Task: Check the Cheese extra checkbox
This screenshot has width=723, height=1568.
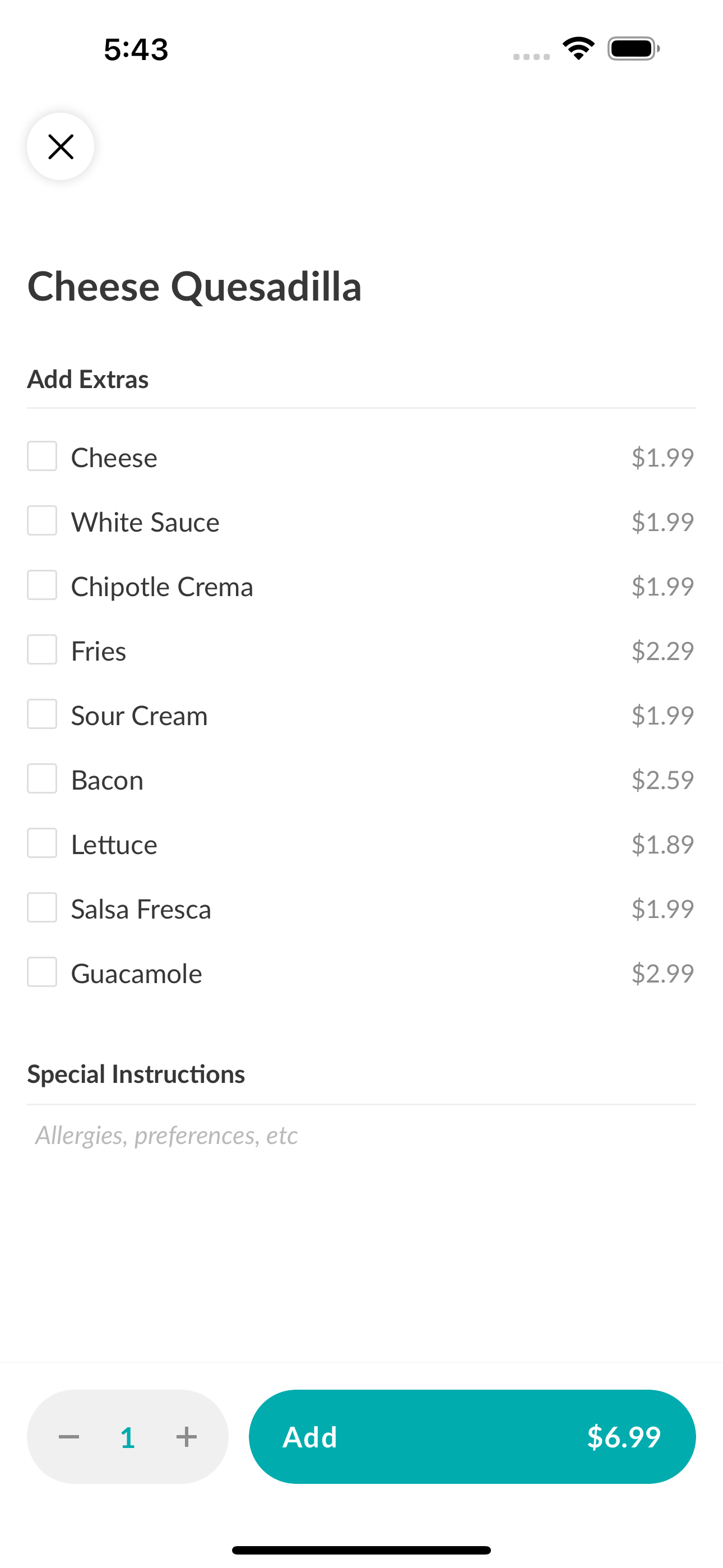Action: pyautogui.click(x=42, y=456)
